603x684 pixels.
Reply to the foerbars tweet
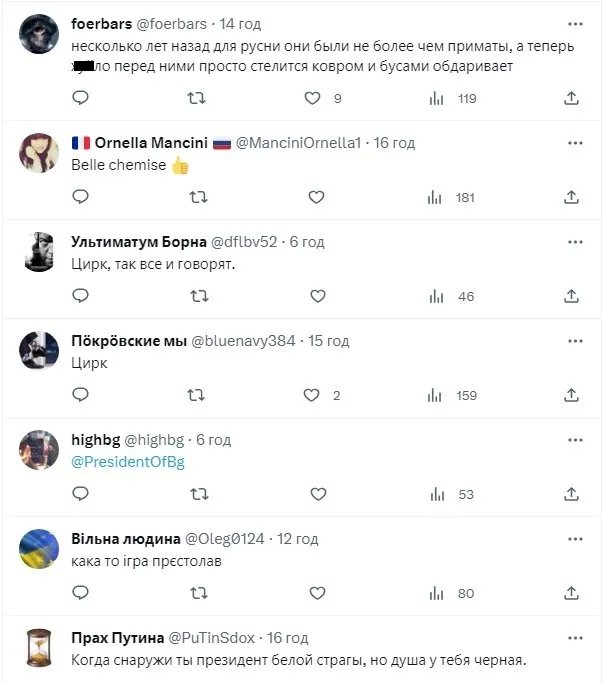point(81,98)
